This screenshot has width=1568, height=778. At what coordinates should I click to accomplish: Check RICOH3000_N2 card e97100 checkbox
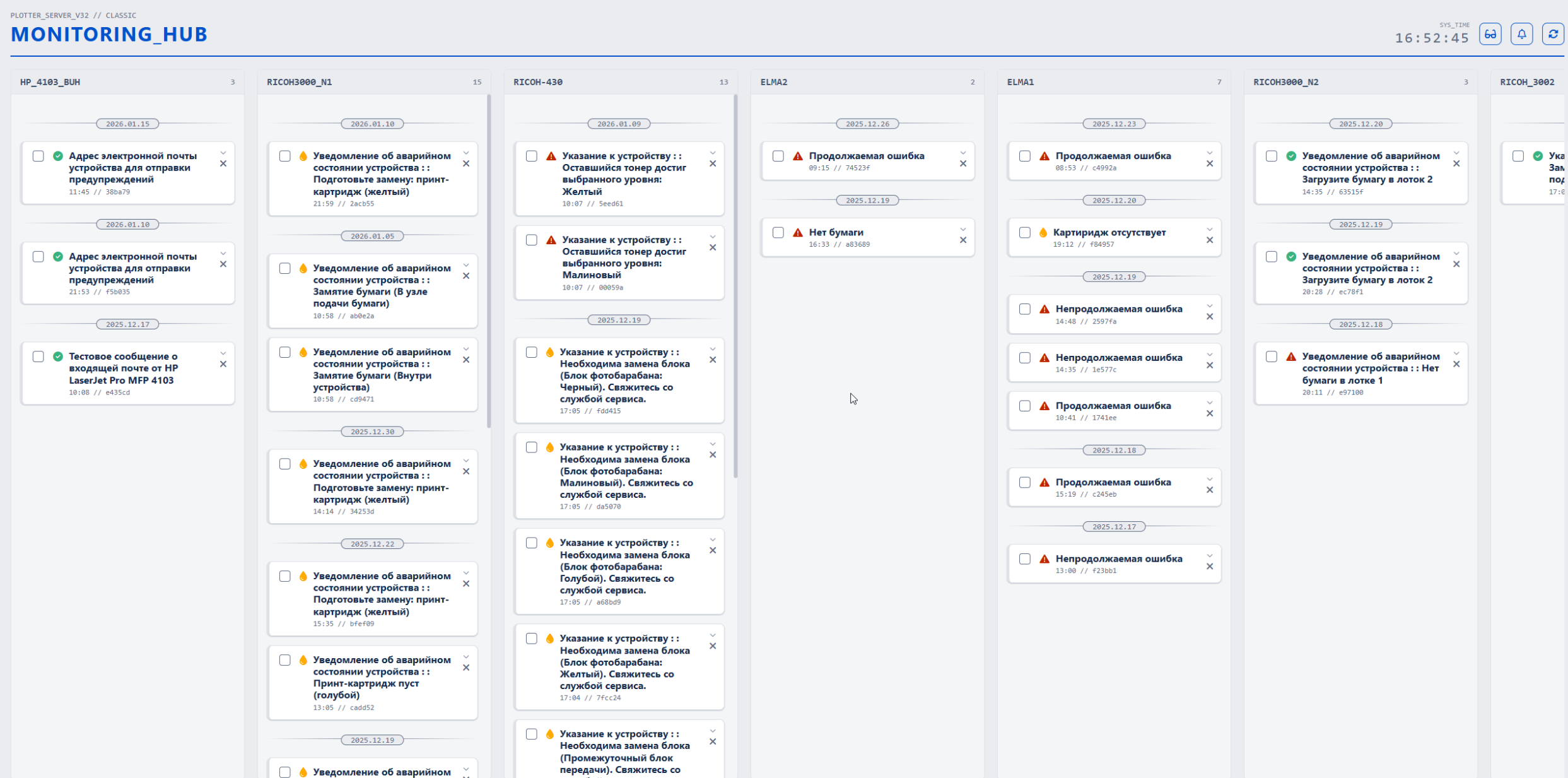click(x=1272, y=357)
